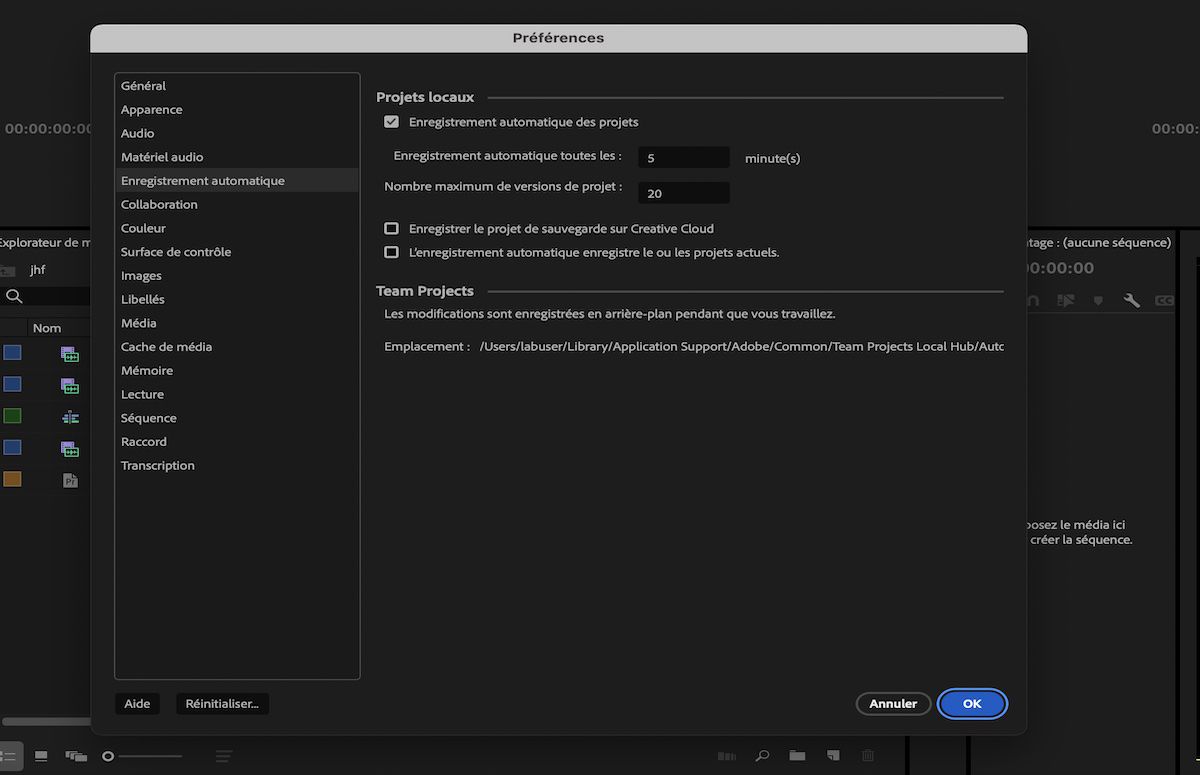The width and height of the screenshot is (1200, 775).
Task: Edit the autosave interval minutes field
Action: coord(684,157)
